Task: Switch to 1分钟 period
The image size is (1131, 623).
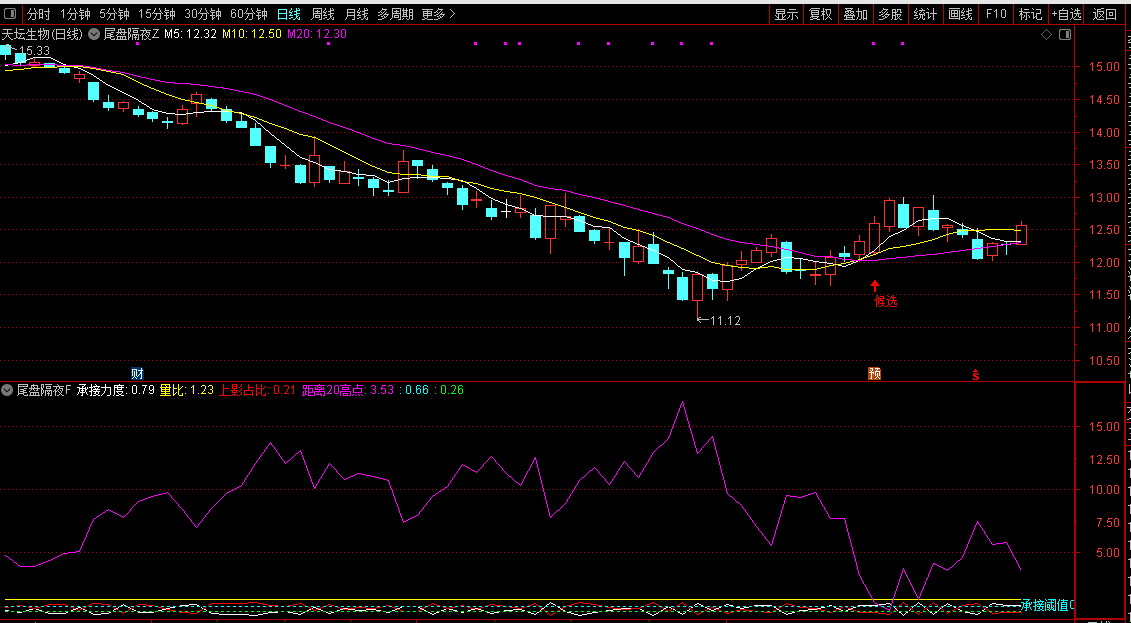Action: point(75,14)
